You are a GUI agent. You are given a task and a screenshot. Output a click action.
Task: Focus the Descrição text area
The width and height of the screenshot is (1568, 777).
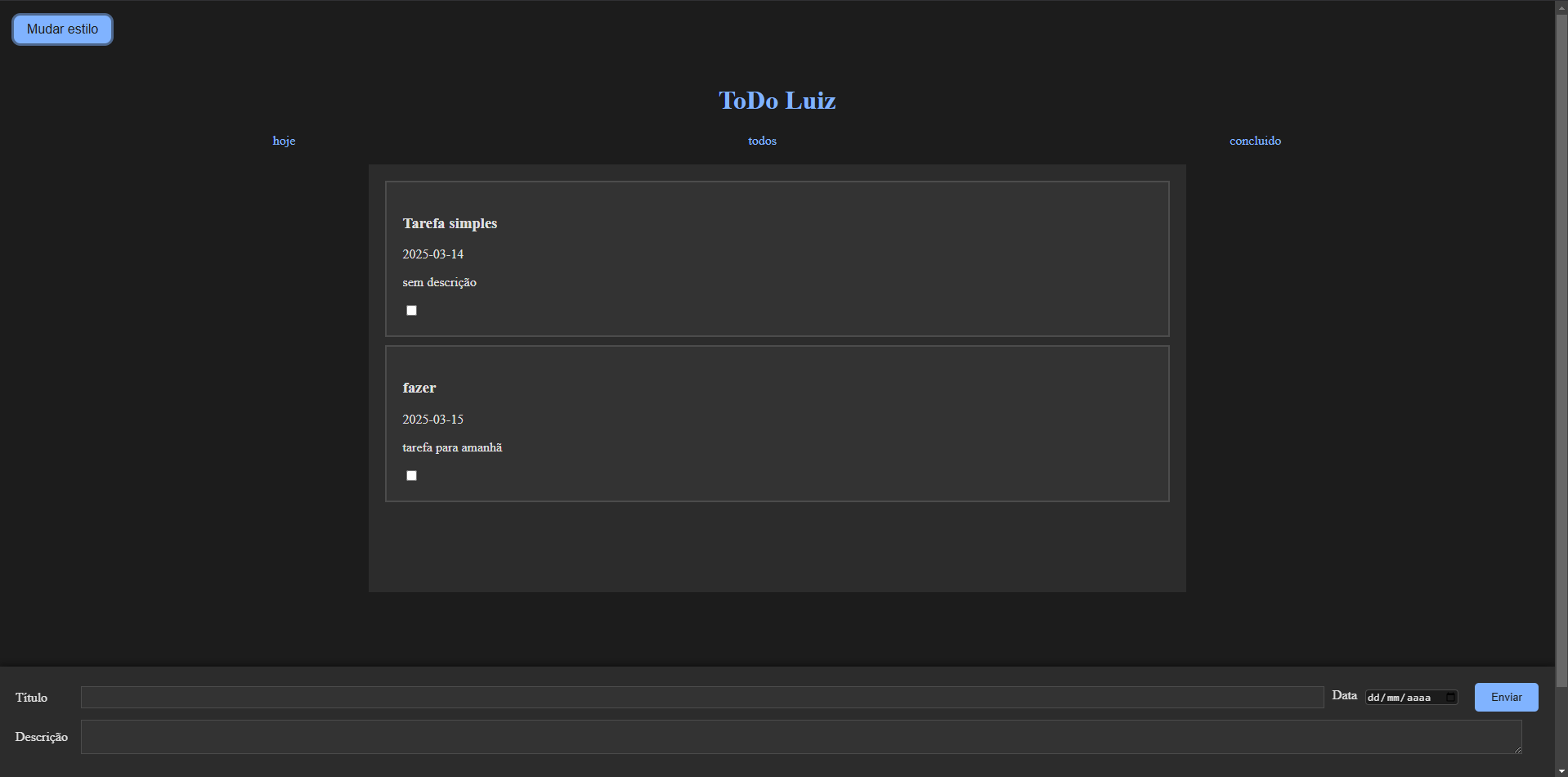(801, 737)
